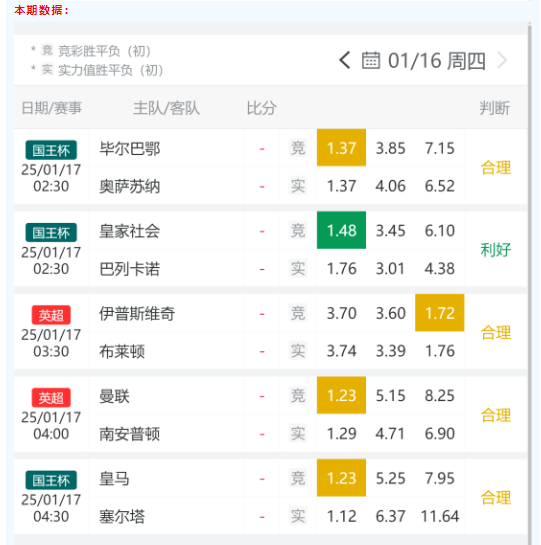
Task: Click the 合理 judgement for the 皇马 match
Action: 496,497
